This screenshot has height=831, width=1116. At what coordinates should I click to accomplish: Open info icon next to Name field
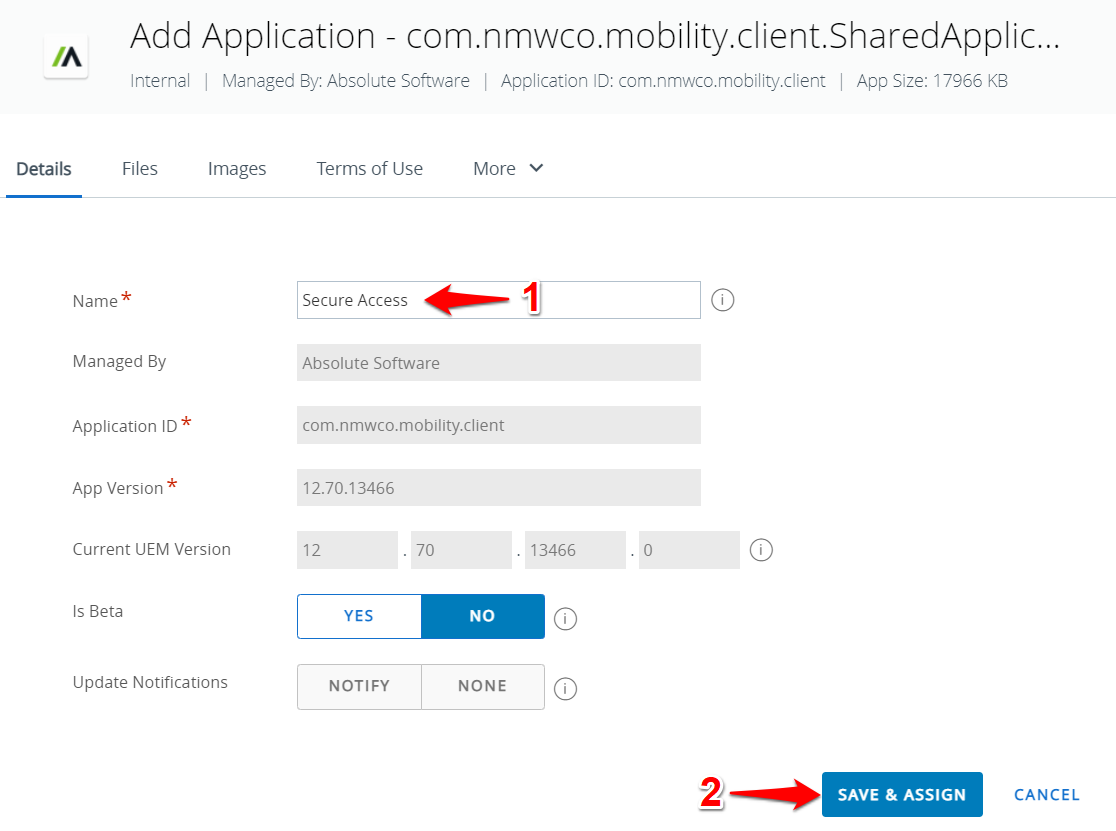tap(722, 300)
